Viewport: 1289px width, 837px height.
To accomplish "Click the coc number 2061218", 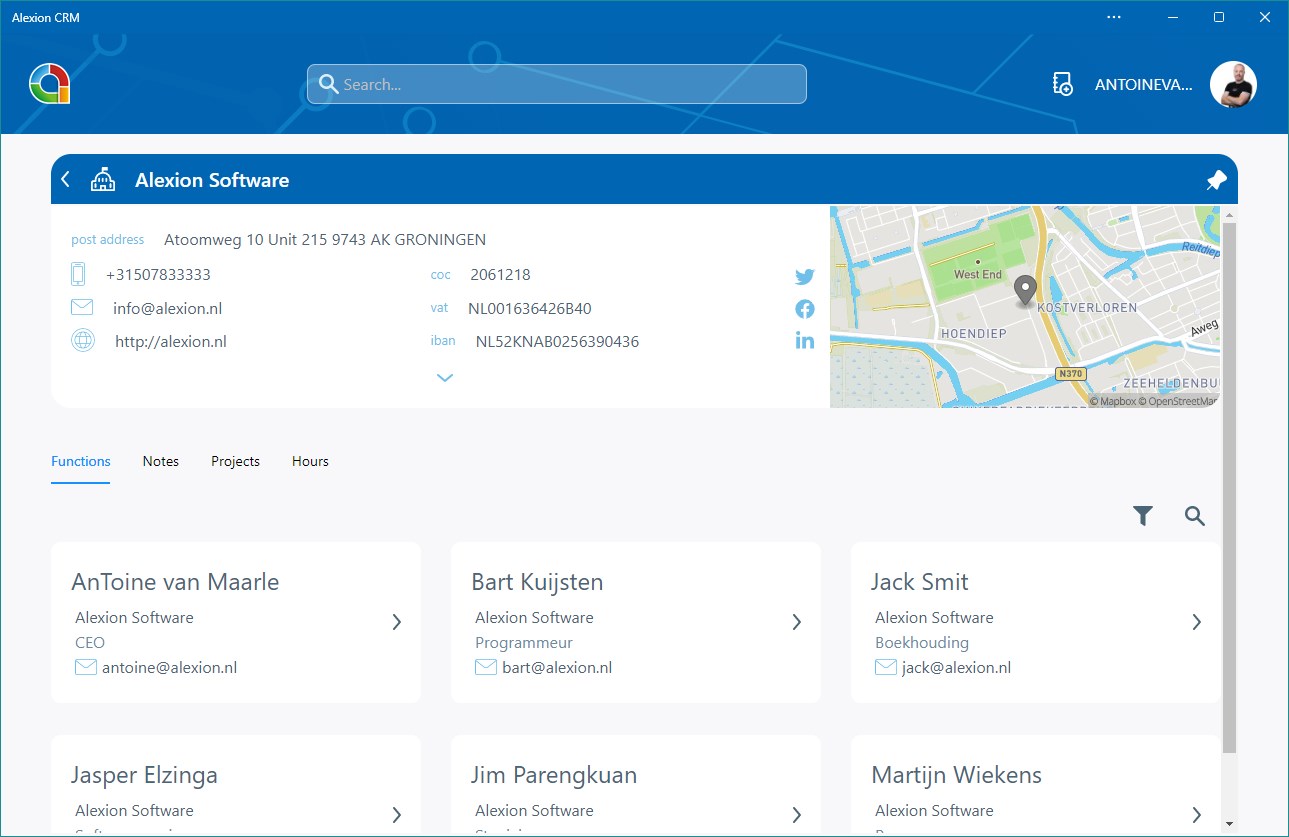I will (500, 274).
